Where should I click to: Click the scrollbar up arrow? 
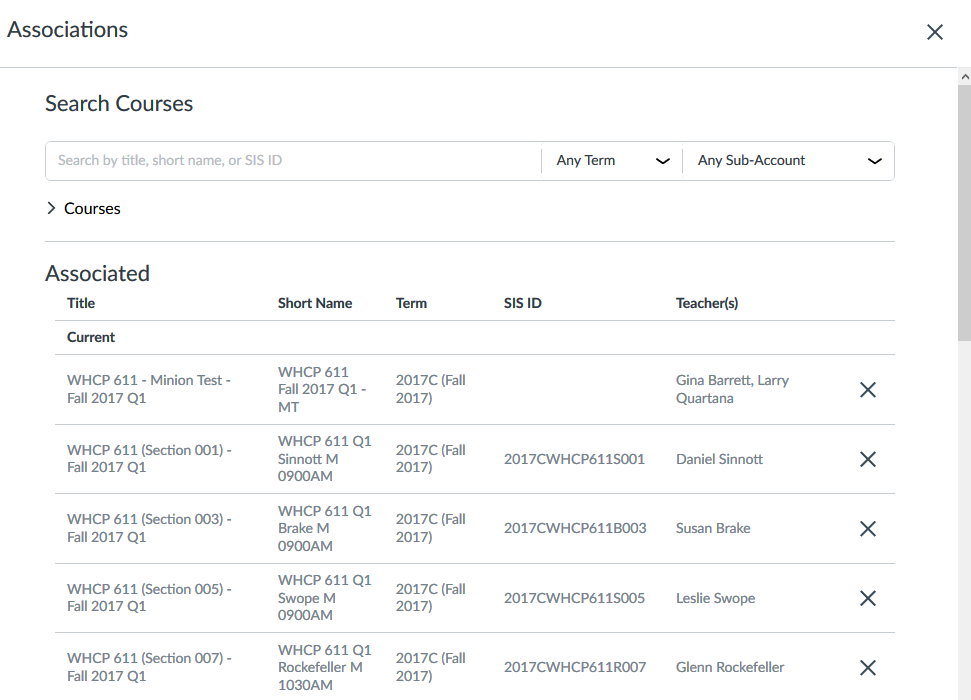963,74
